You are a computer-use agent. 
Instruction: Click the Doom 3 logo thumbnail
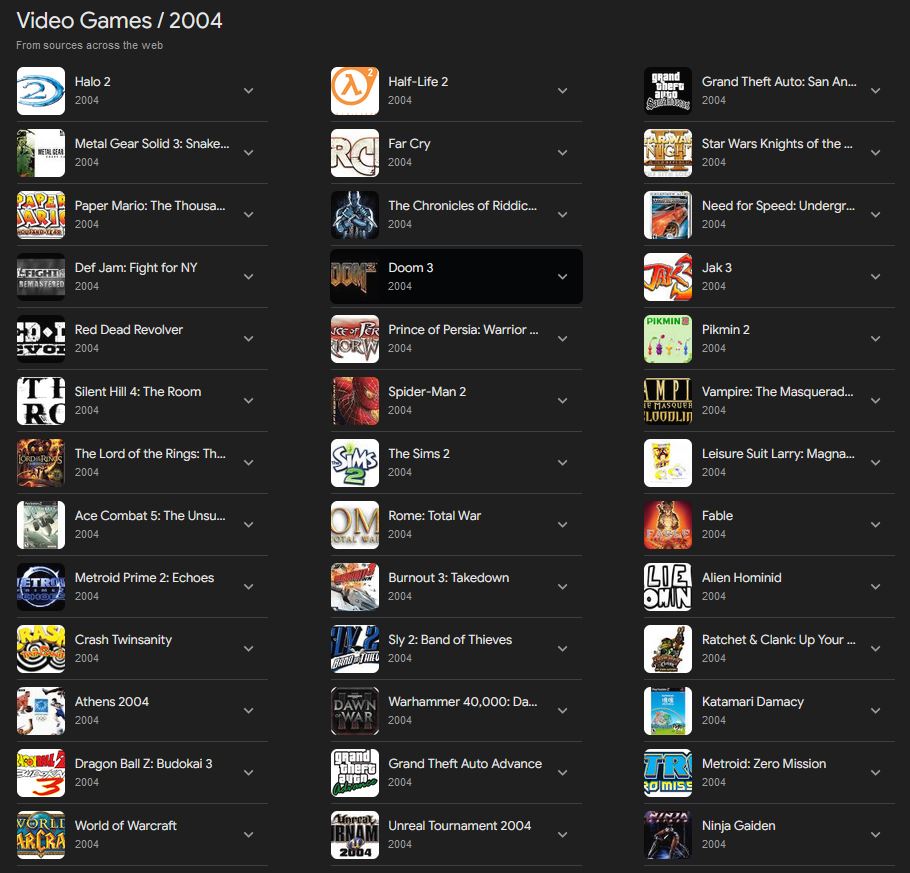(x=355, y=277)
